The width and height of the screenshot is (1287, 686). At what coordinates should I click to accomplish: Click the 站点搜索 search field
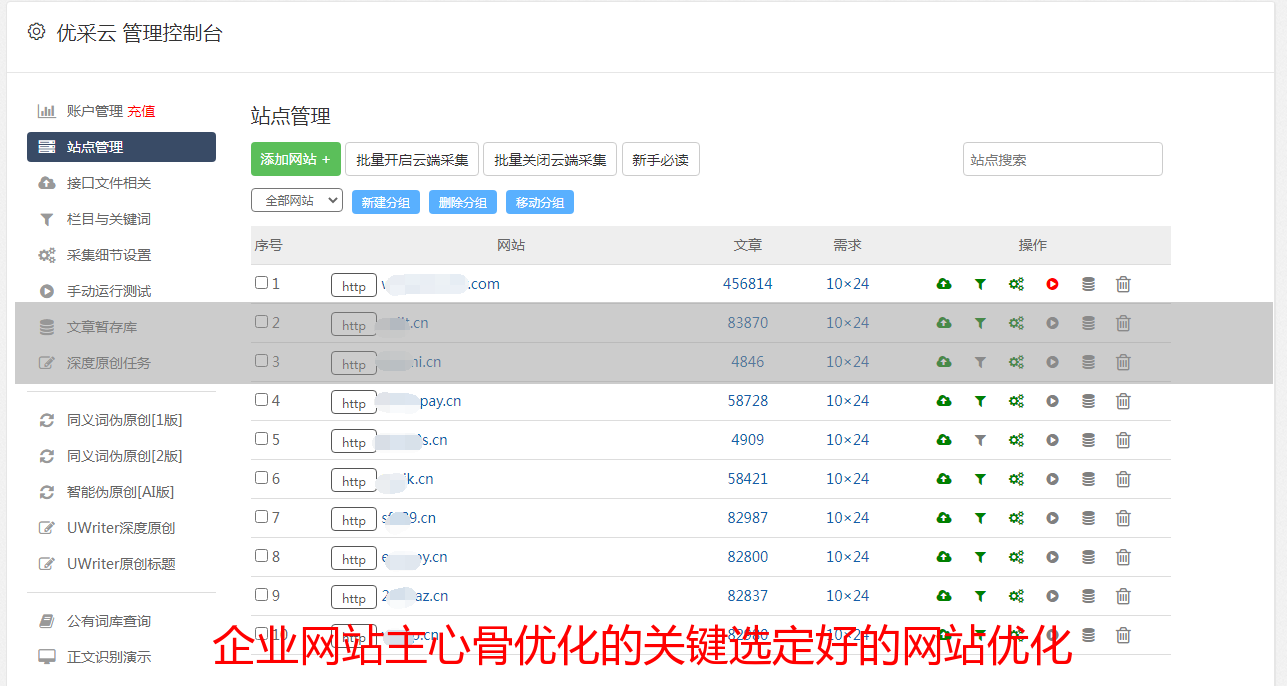[1062, 159]
